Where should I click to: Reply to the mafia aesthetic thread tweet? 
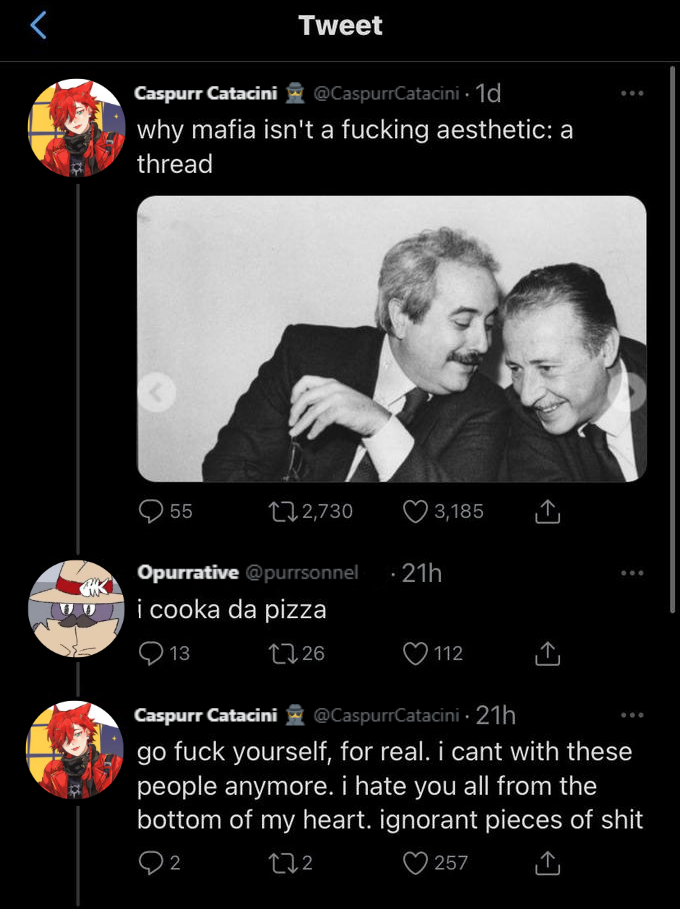150,511
